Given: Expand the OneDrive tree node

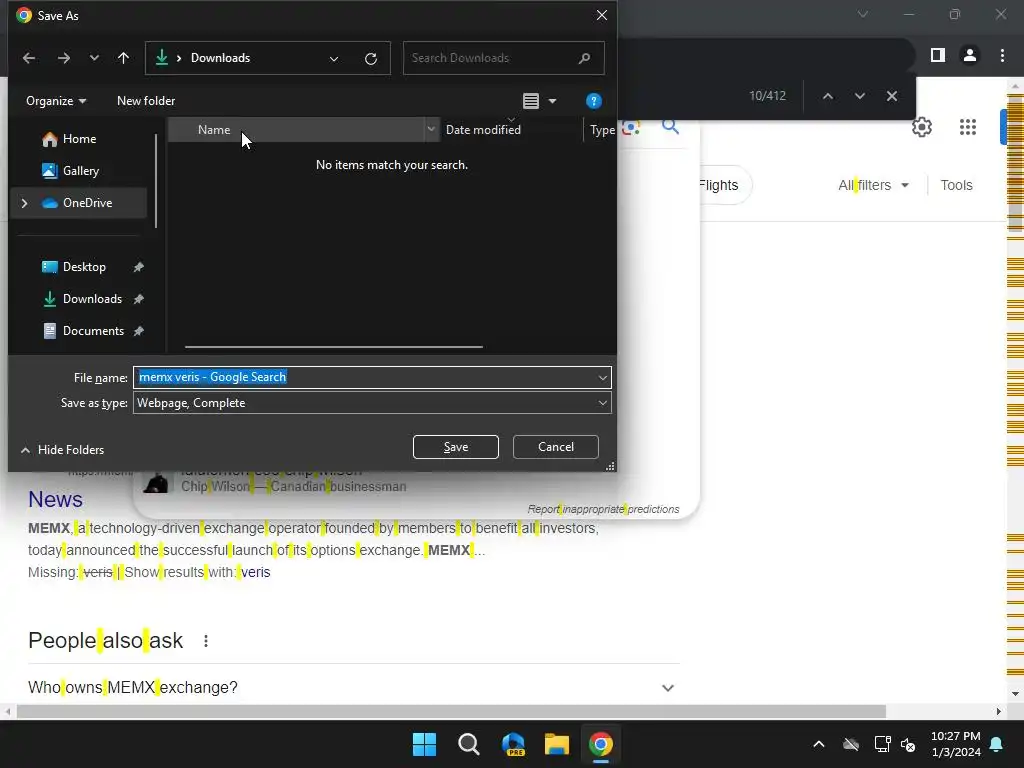Looking at the screenshot, I should tap(24, 203).
